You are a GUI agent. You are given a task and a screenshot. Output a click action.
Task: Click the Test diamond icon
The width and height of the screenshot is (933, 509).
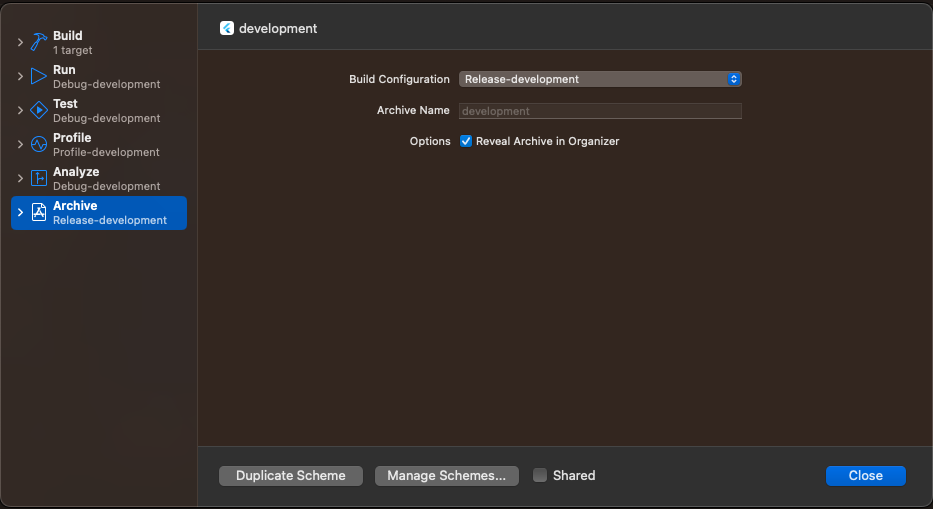tap(39, 110)
